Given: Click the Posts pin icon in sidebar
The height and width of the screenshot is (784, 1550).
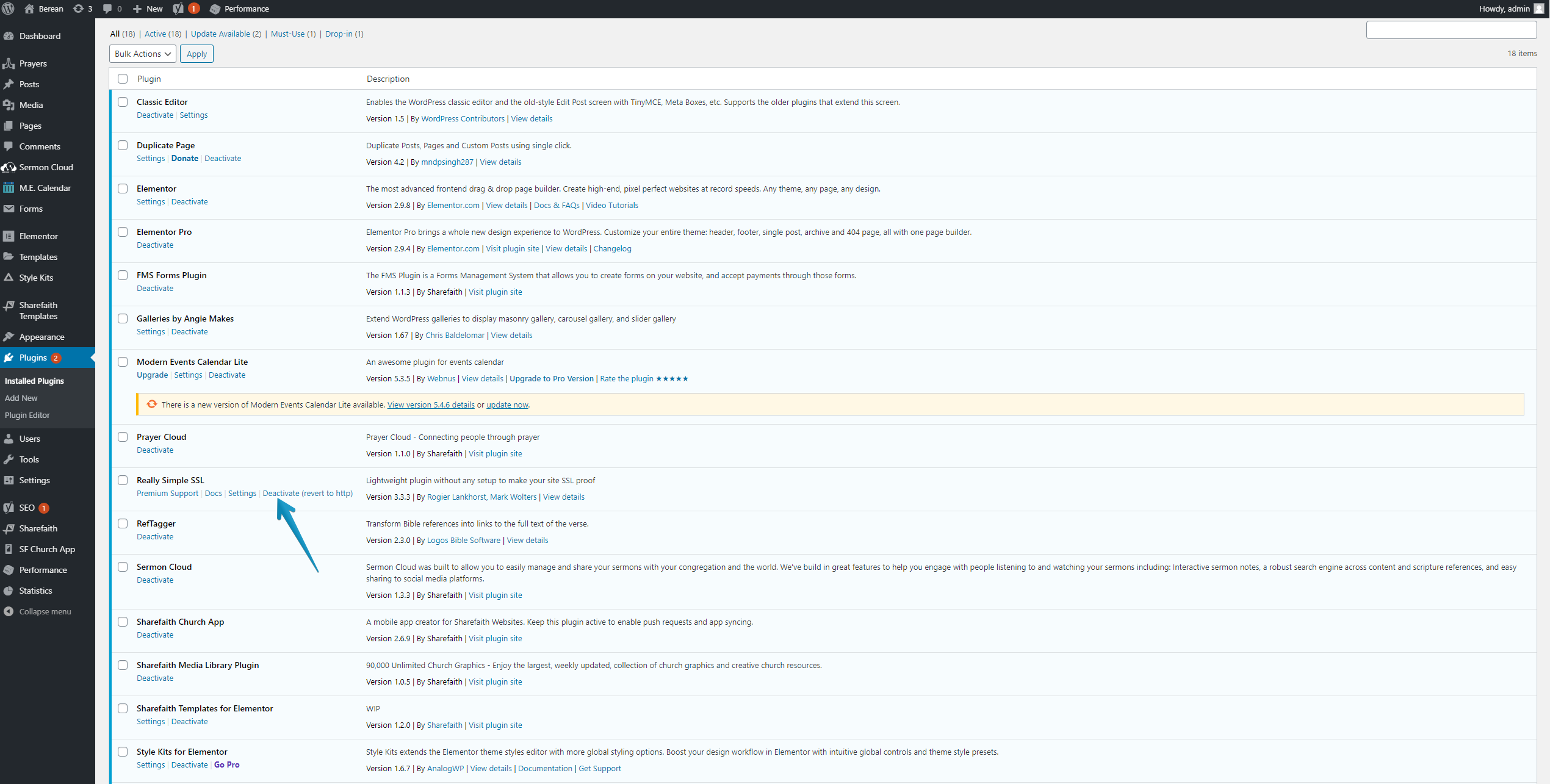Looking at the screenshot, I should click(9, 84).
